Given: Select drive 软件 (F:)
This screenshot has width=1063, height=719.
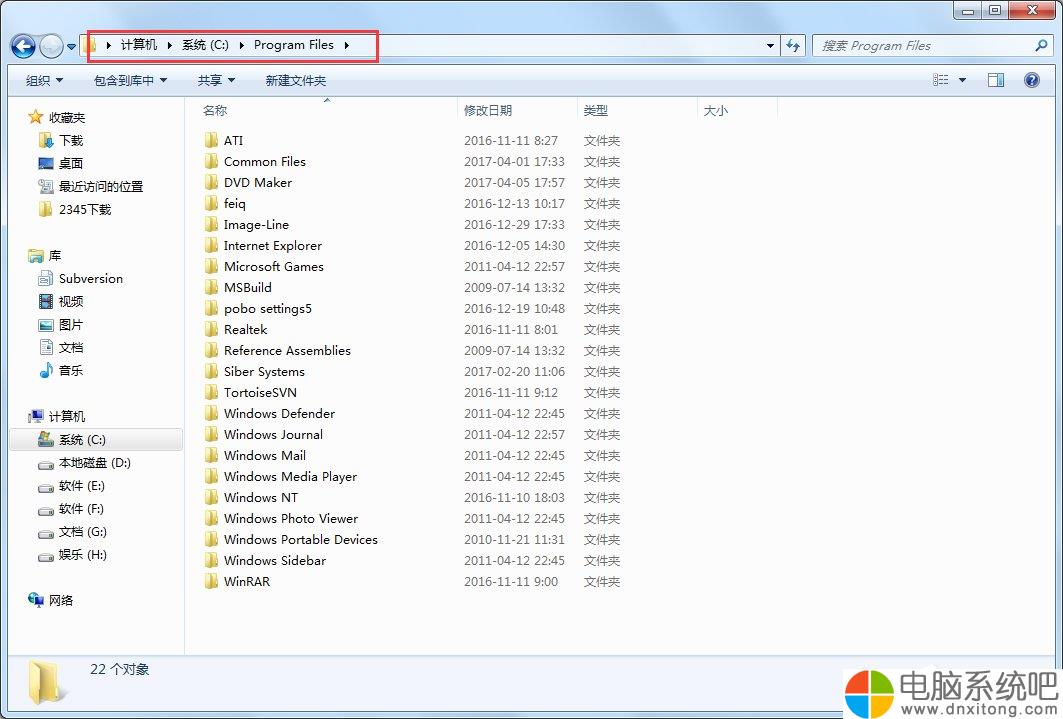Looking at the screenshot, I should (x=81, y=509).
